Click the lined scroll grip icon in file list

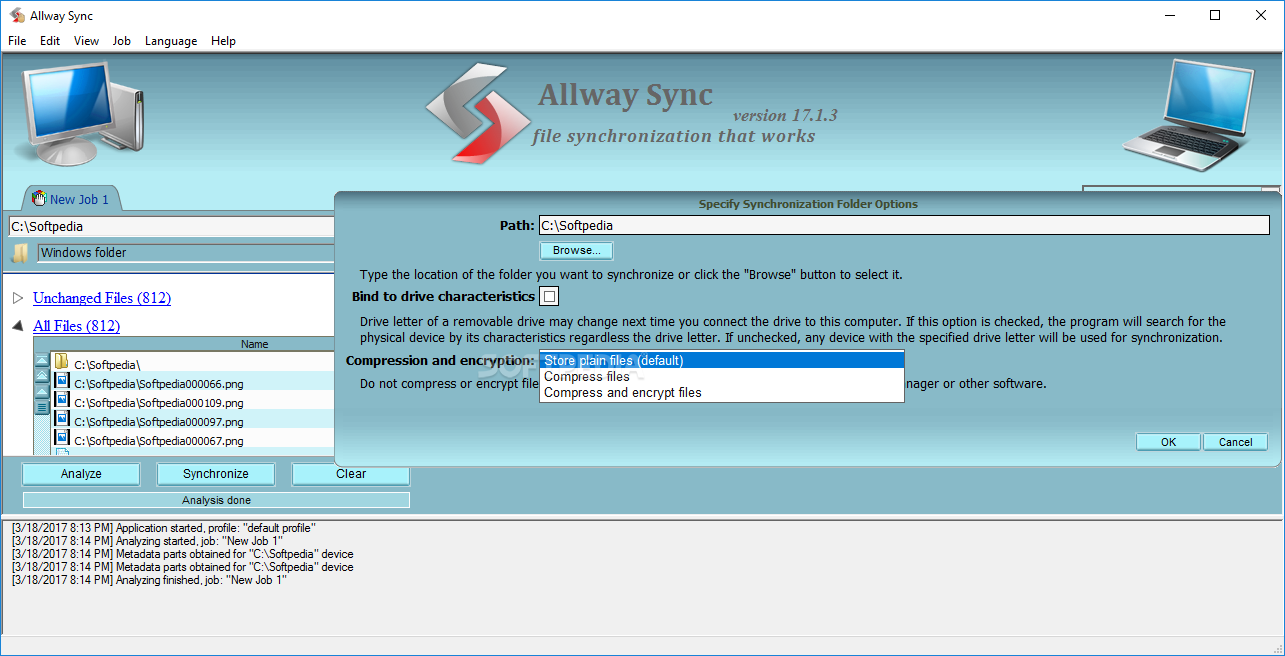tap(42, 408)
